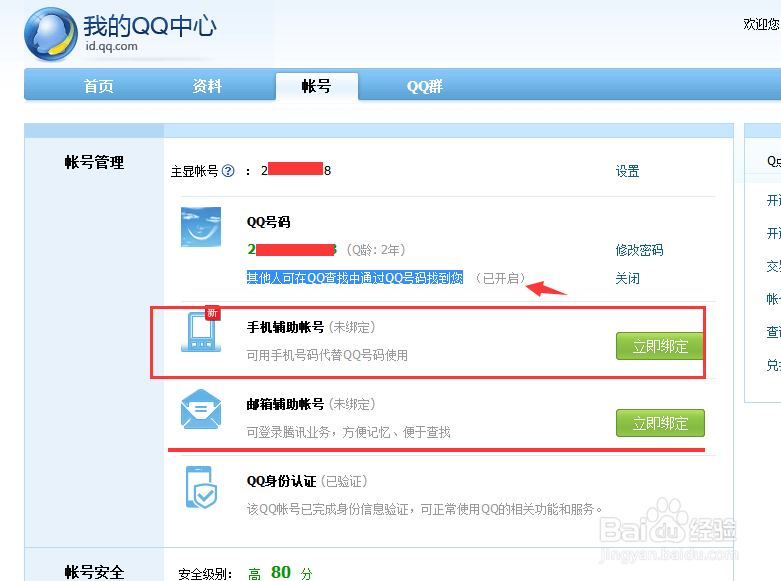Click the 帐号管理 section label
The width and height of the screenshot is (781, 581).
(94, 162)
